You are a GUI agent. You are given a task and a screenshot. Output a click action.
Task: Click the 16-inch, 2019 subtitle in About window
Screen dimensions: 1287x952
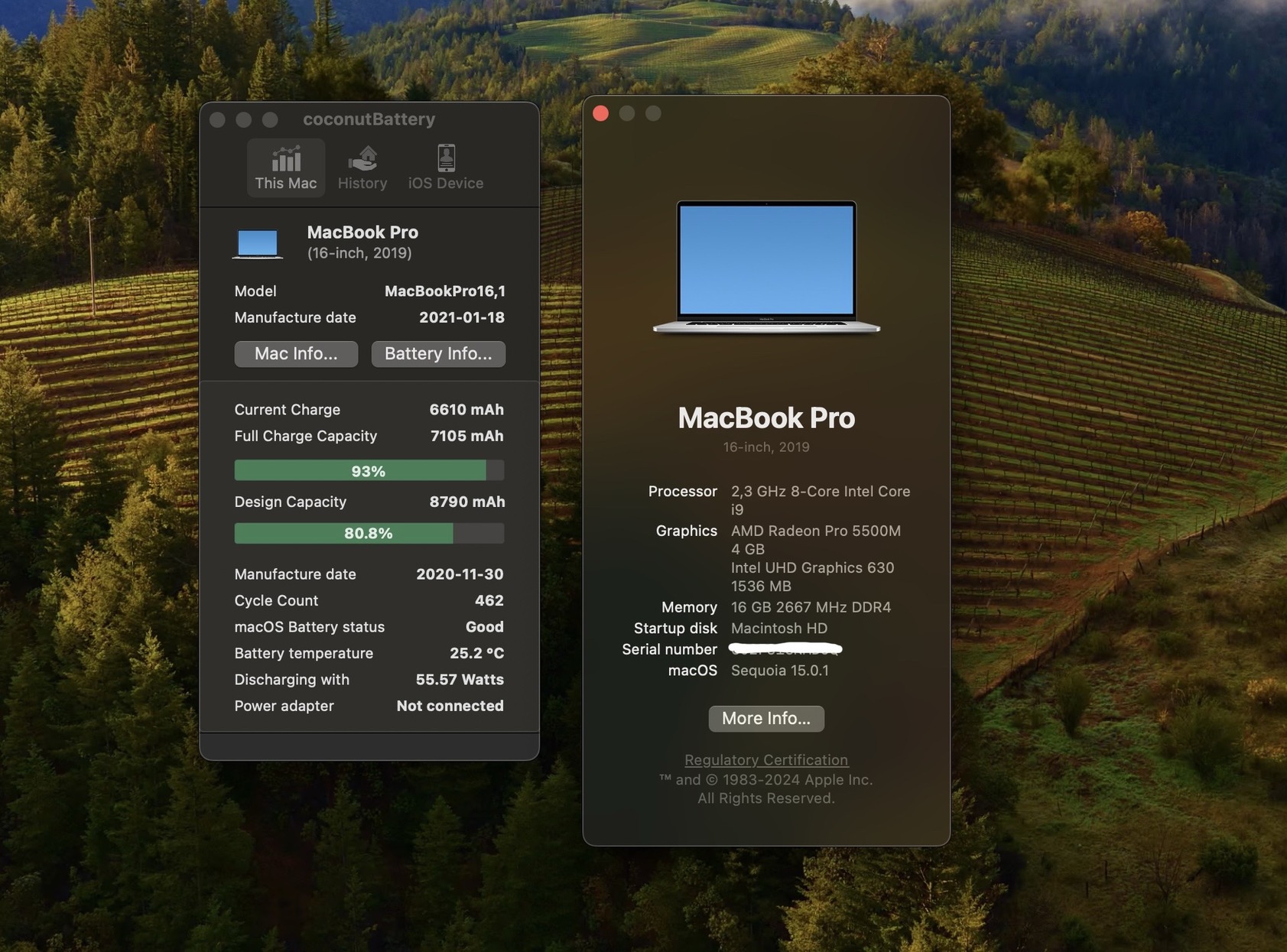click(x=766, y=447)
